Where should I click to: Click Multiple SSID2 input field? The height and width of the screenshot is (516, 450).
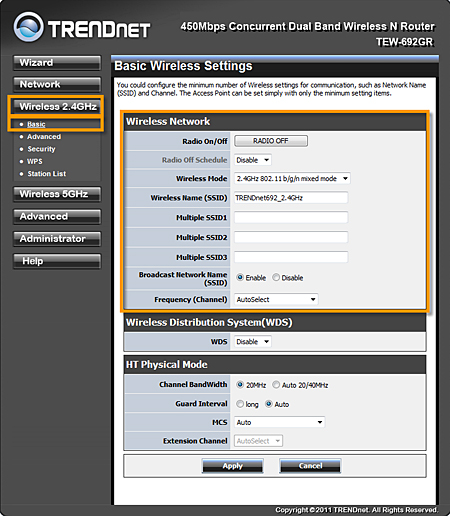[x=291, y=237]
